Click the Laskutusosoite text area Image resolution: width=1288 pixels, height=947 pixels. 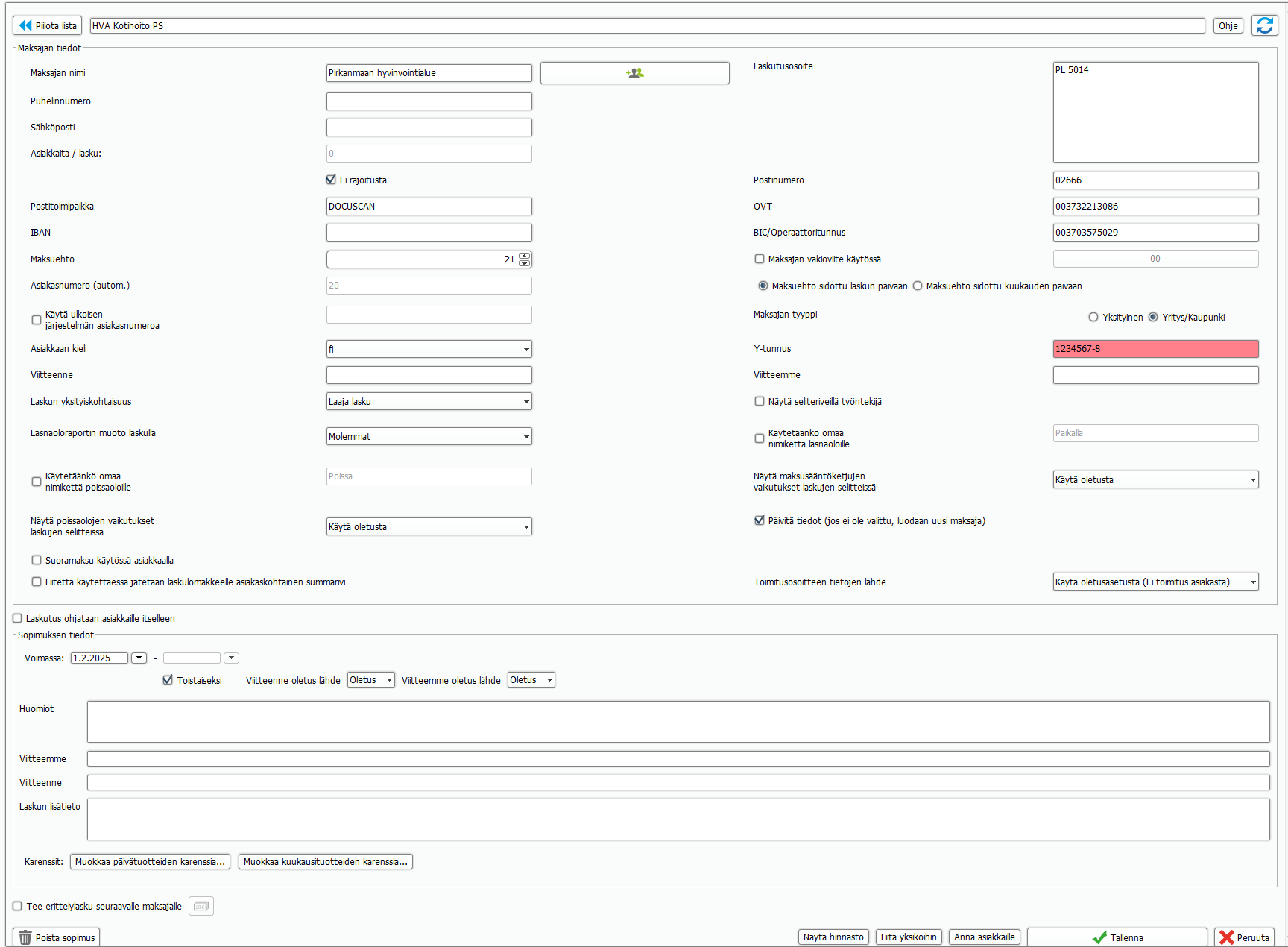coord(1155,112)
